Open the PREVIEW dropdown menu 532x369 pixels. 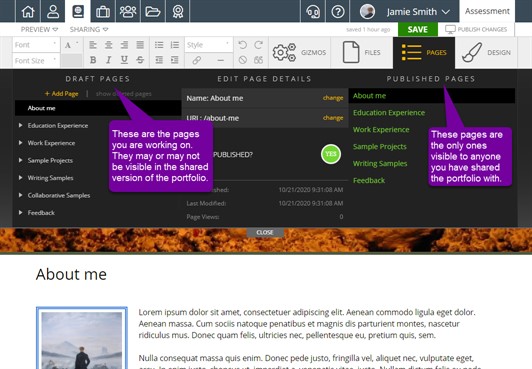(39, 30)
